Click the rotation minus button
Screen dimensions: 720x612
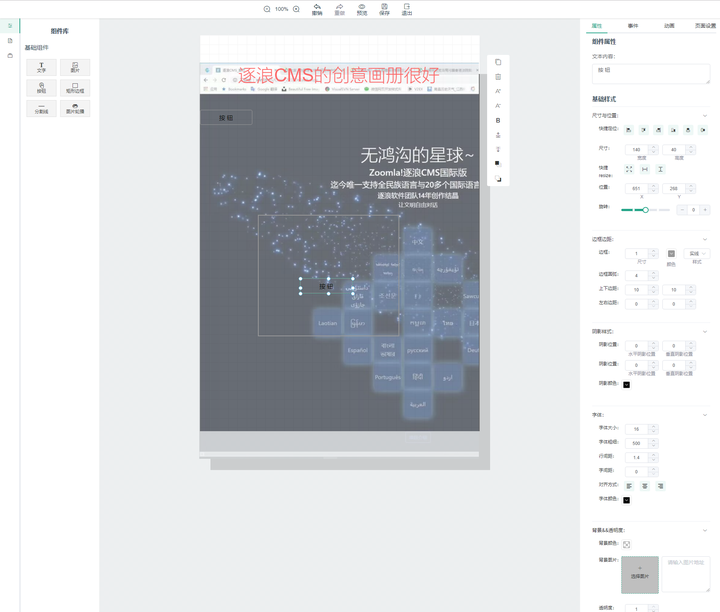682,210
